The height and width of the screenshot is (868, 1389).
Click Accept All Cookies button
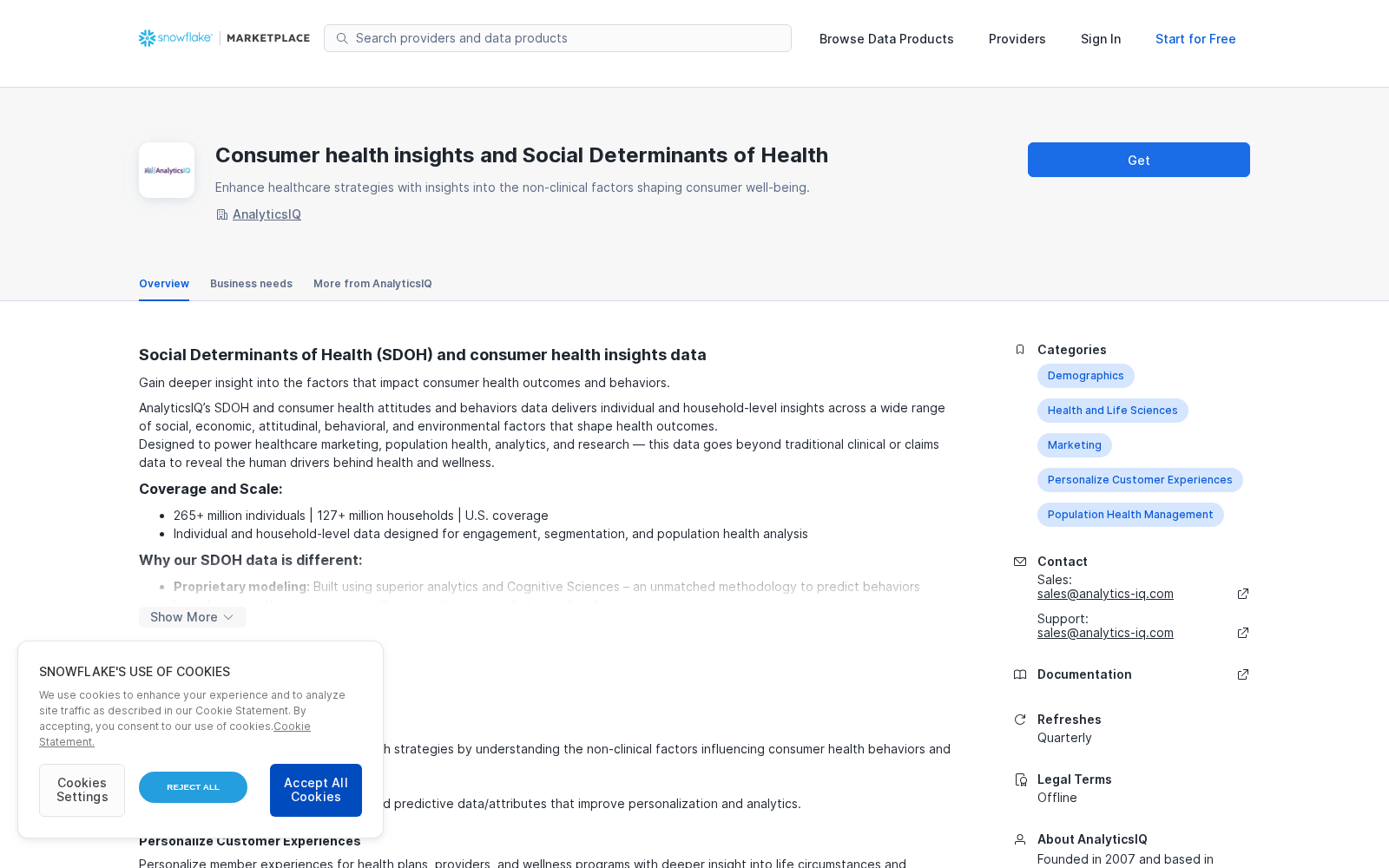[x=316, y=790]
